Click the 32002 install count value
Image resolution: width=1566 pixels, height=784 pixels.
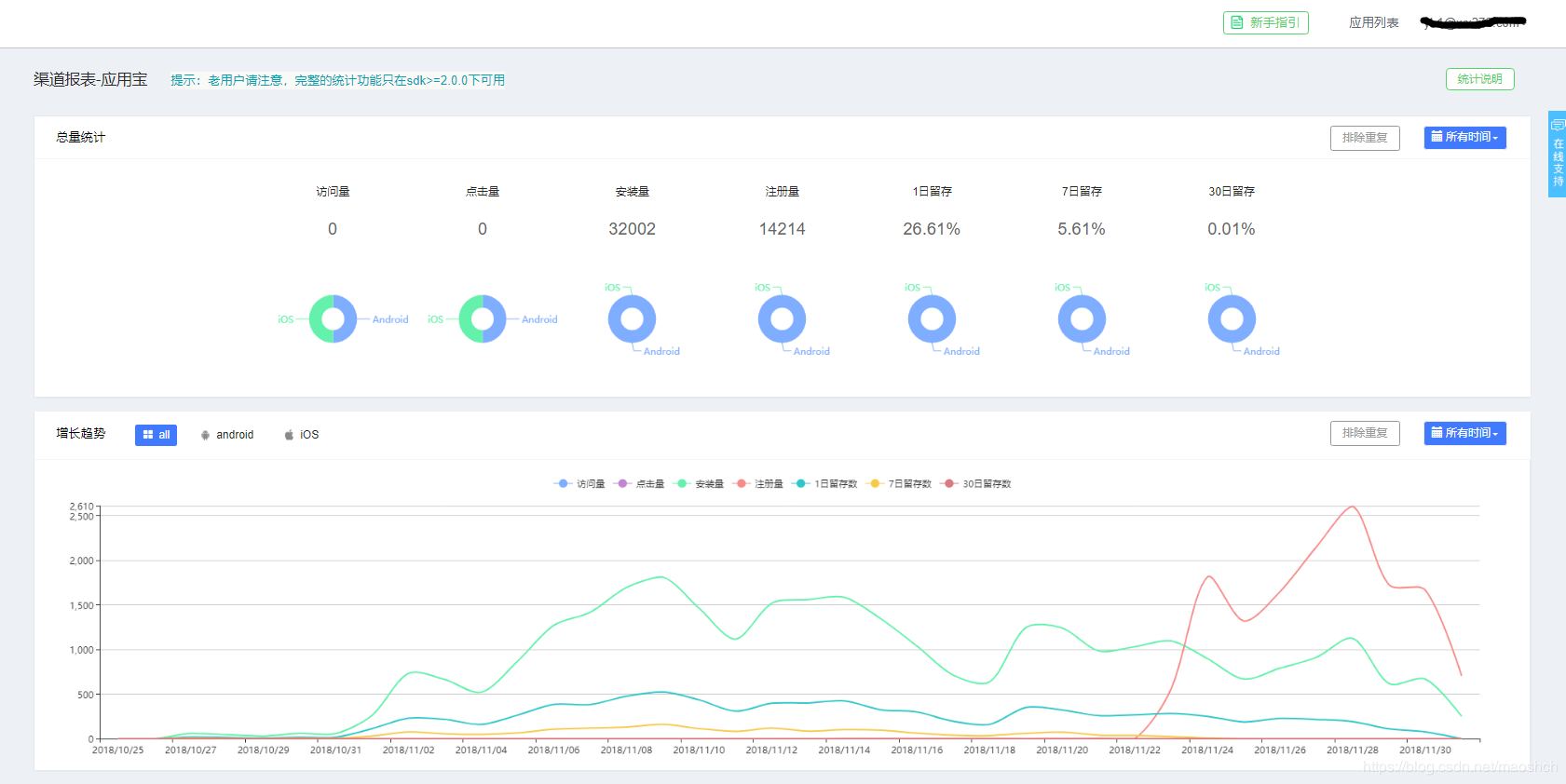click(x=632, y=229)
